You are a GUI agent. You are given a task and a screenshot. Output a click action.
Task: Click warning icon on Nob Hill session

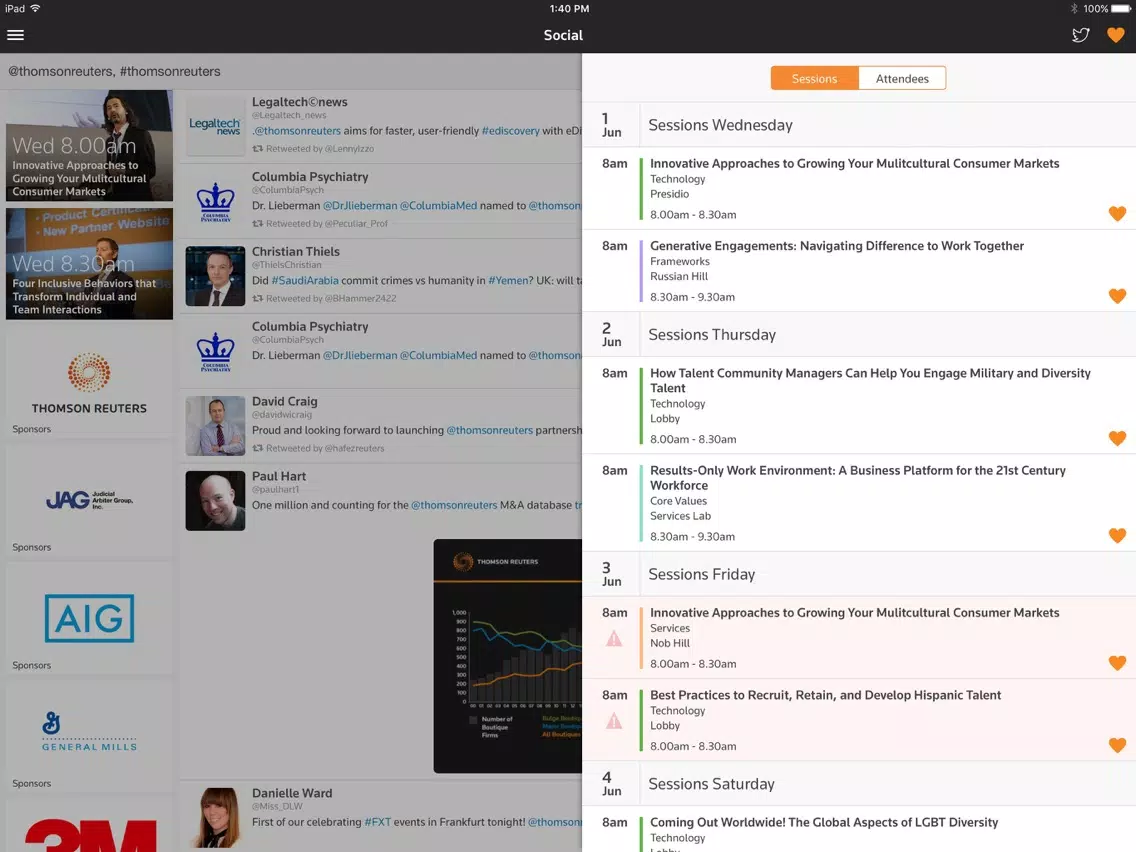[614, 638]
